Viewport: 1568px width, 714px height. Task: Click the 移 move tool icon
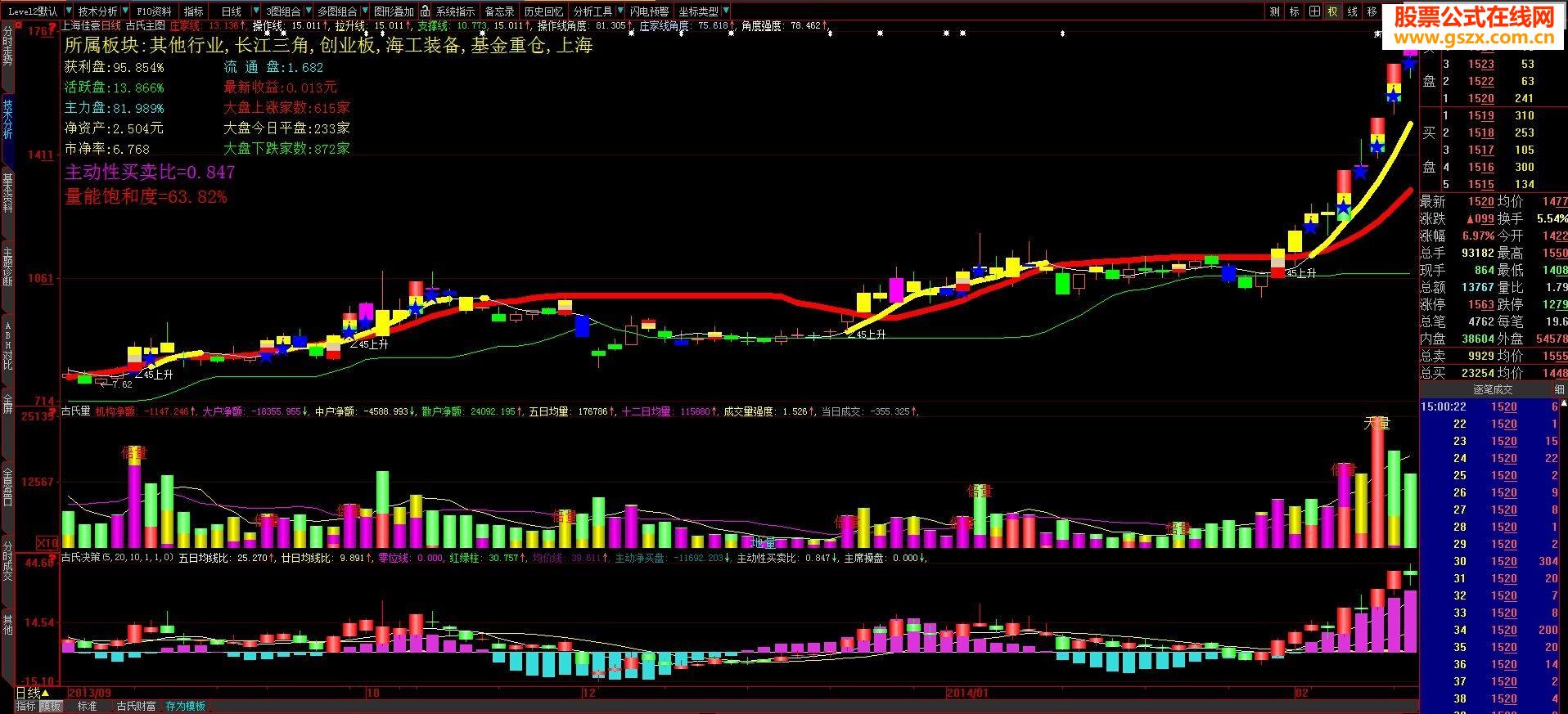pos(1372,11)
